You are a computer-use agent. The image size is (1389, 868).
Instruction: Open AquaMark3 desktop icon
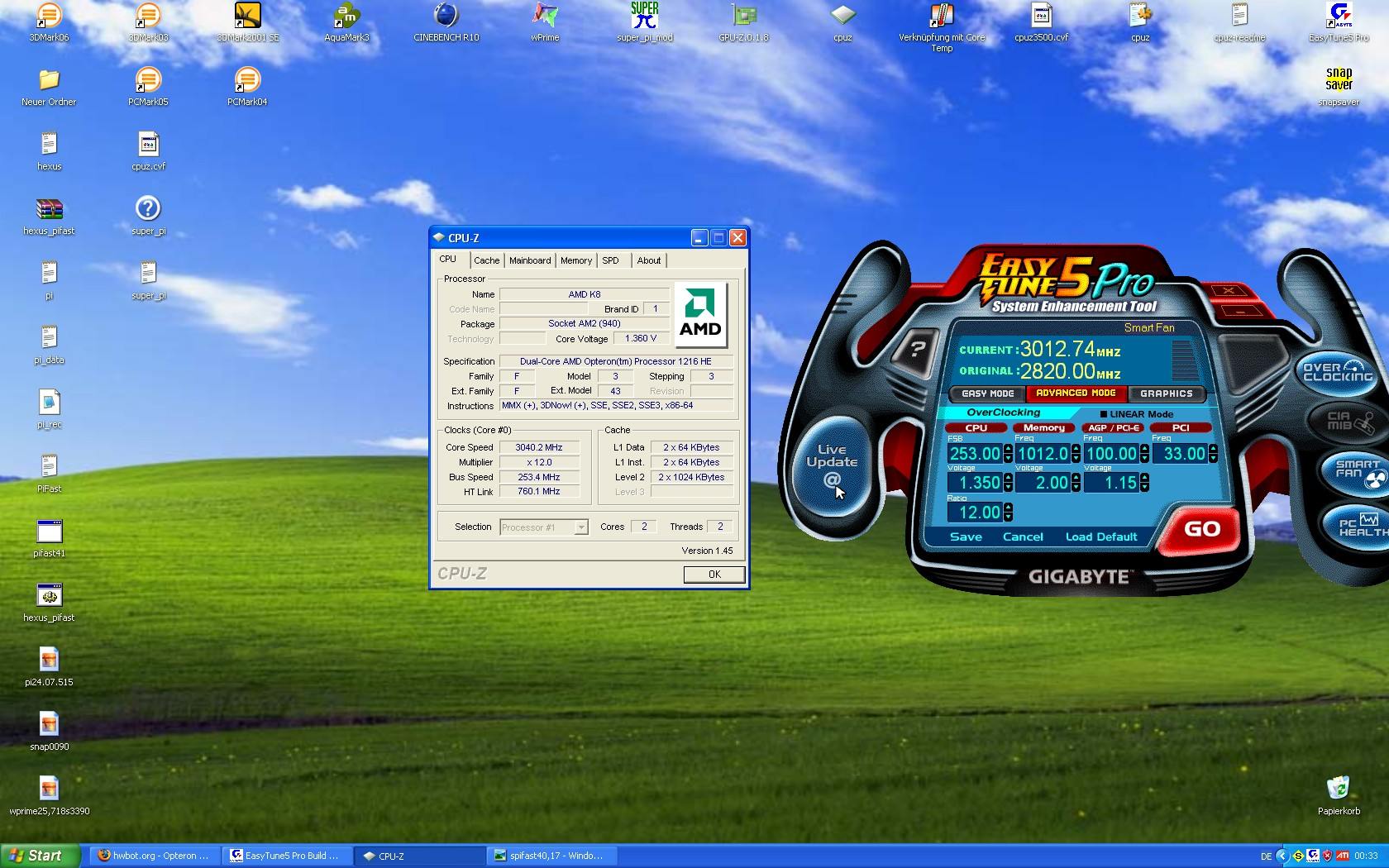(346, 22)
